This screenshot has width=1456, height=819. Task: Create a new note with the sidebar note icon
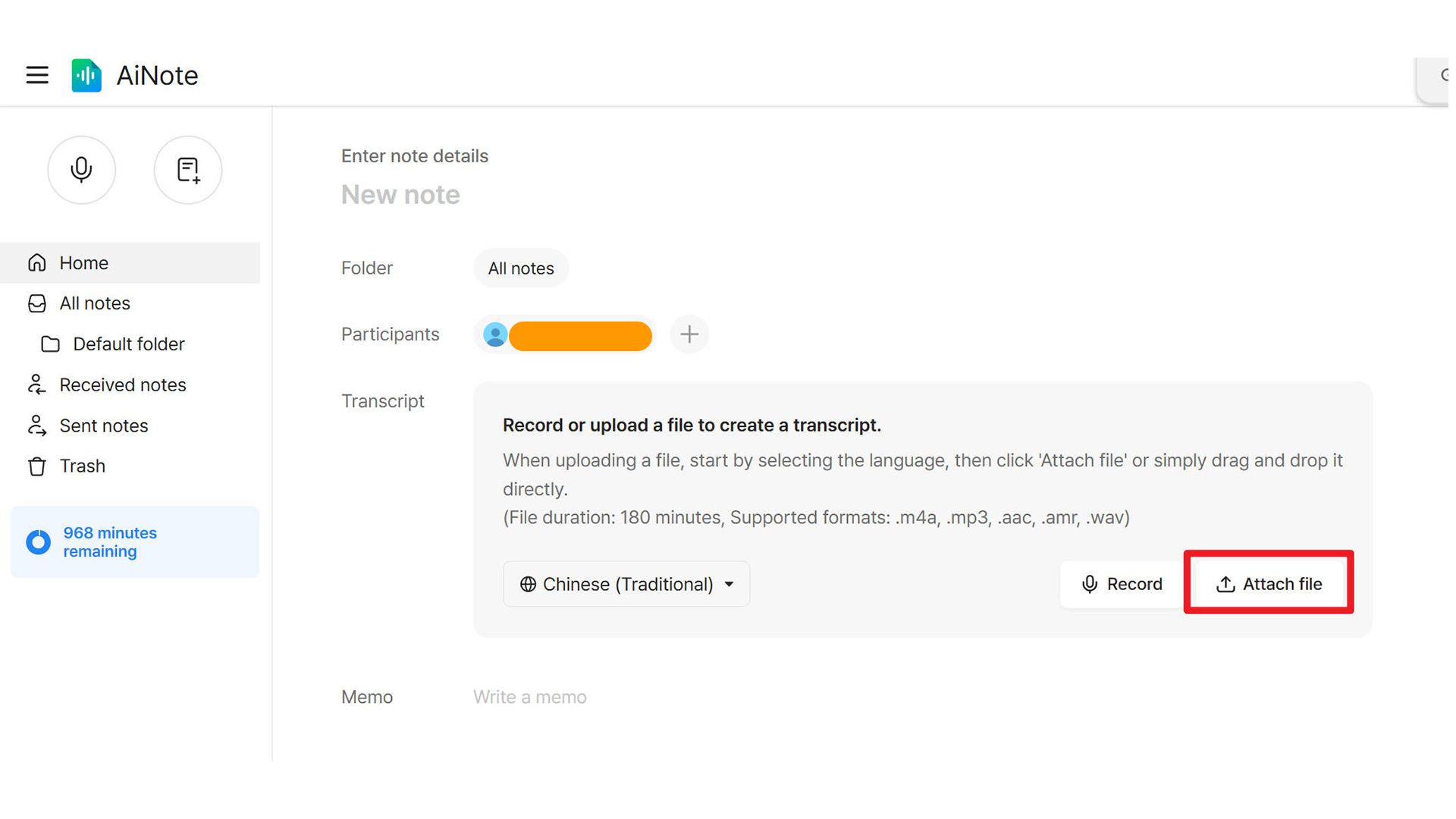coord(188,170)
